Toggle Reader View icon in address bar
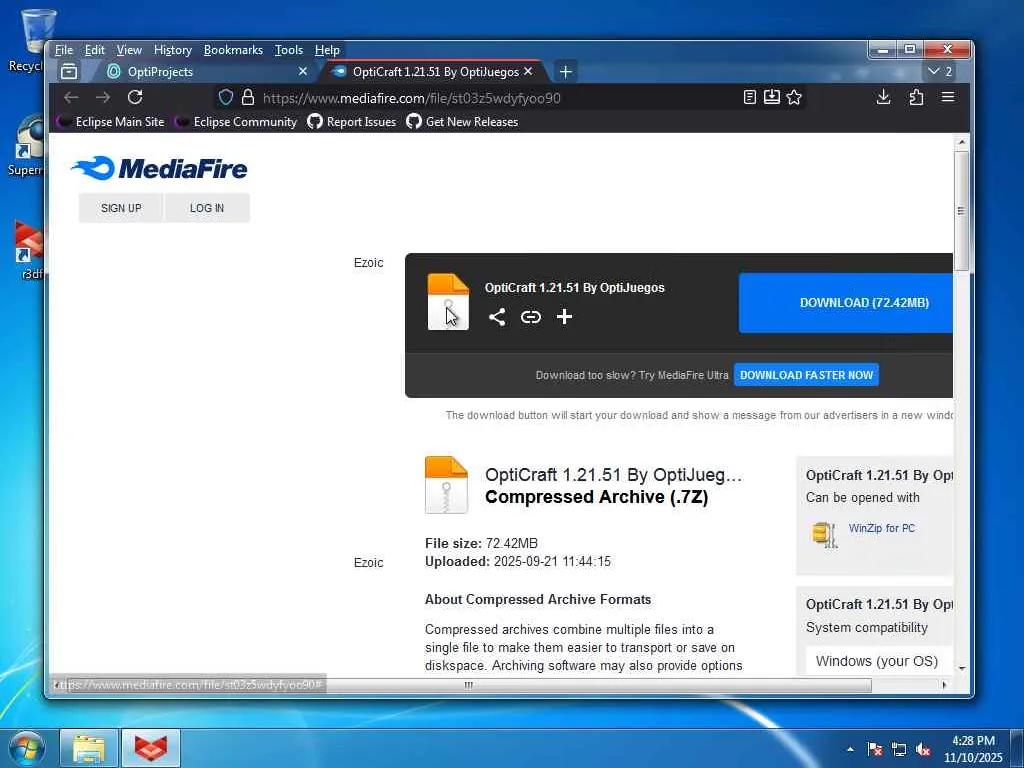 point(750,97)
